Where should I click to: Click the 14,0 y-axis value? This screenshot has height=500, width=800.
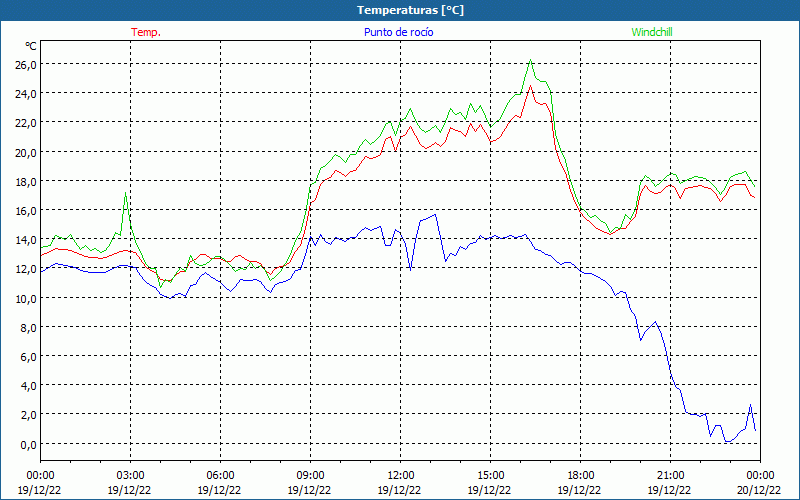click(x=26, y=240)
